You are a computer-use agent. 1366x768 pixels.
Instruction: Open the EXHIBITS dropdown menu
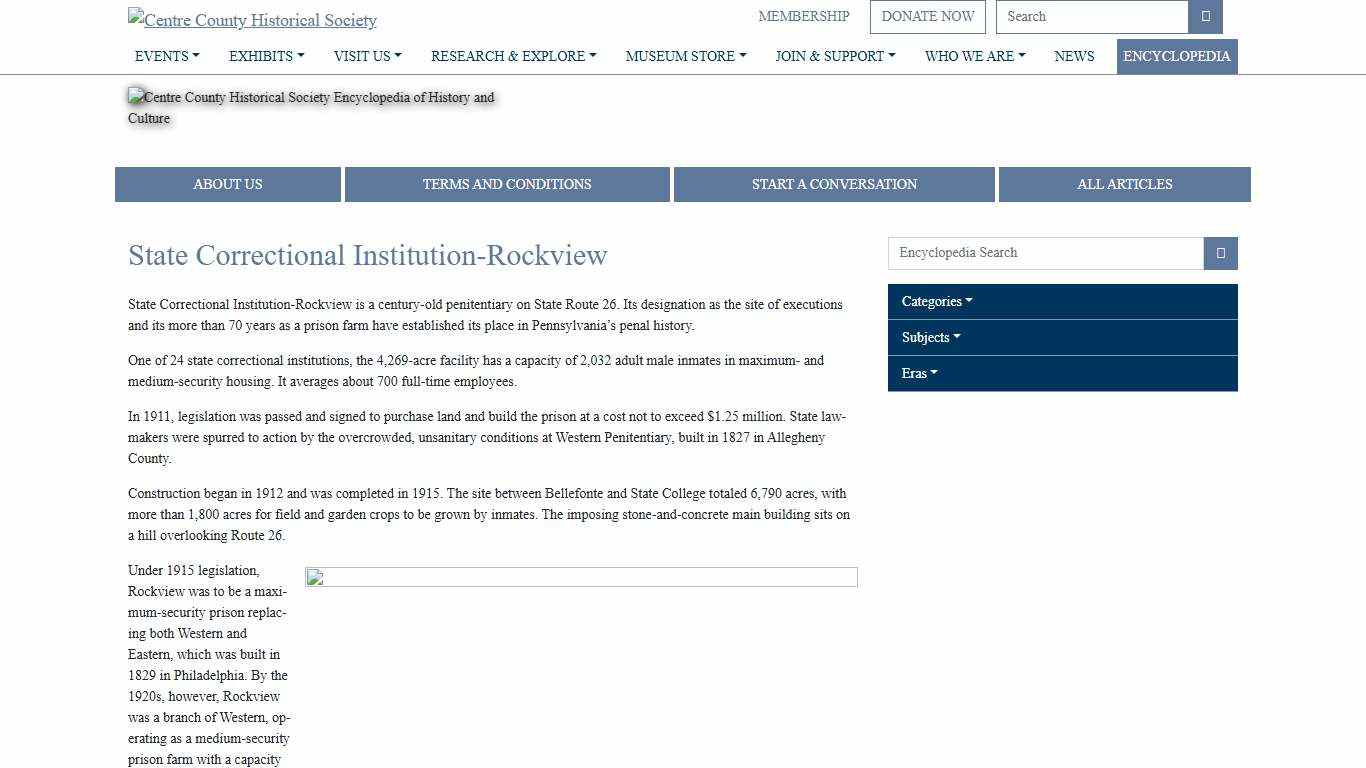265,56
